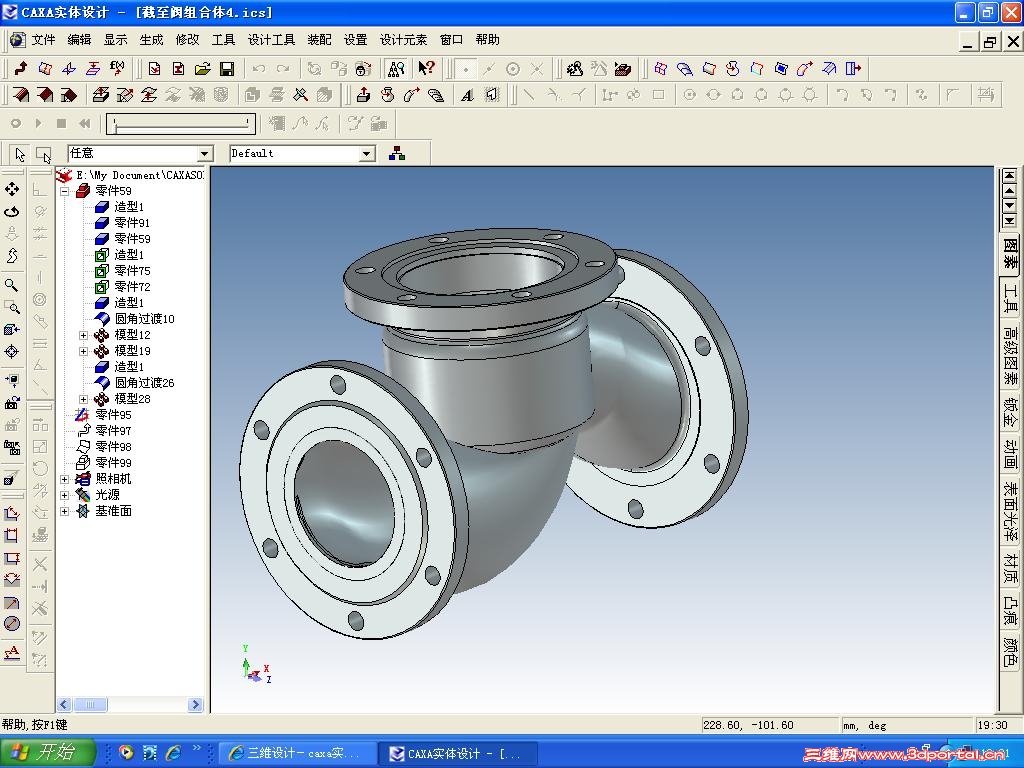Click the Save floppy disk icon

(x=227, y=69)
